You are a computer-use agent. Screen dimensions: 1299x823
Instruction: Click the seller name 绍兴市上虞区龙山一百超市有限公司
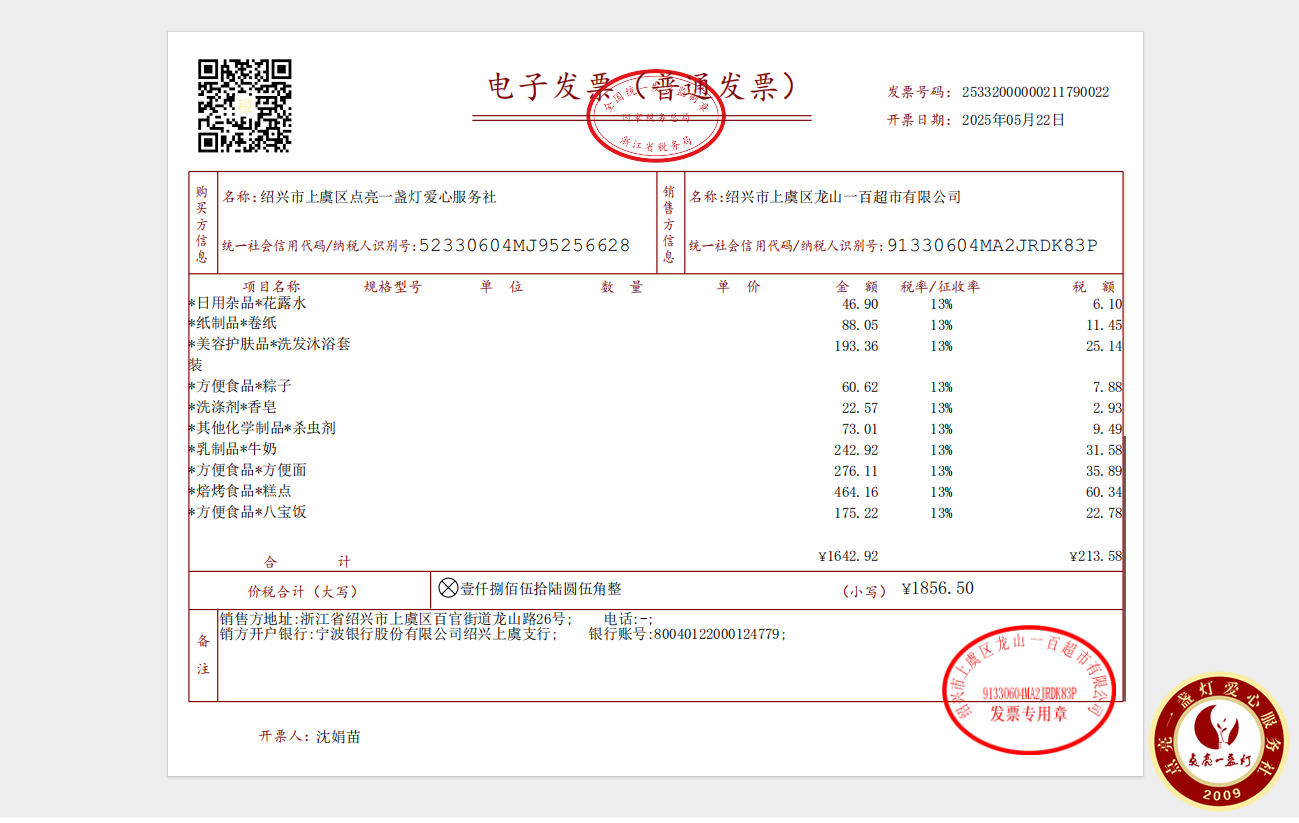[843, 197]
